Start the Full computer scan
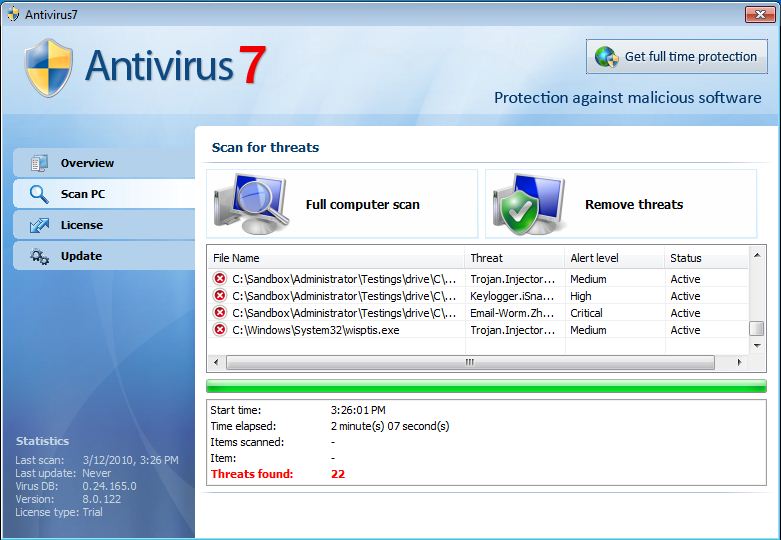Screen dimensions: 781x540 point(342,204)
